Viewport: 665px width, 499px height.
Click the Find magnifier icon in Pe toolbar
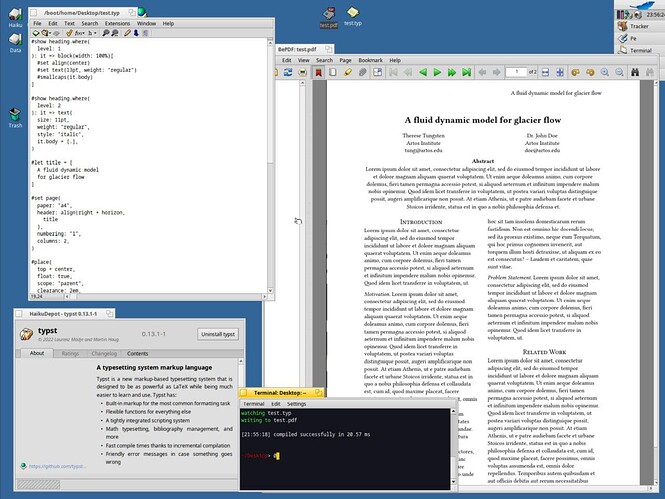point(106,33)
